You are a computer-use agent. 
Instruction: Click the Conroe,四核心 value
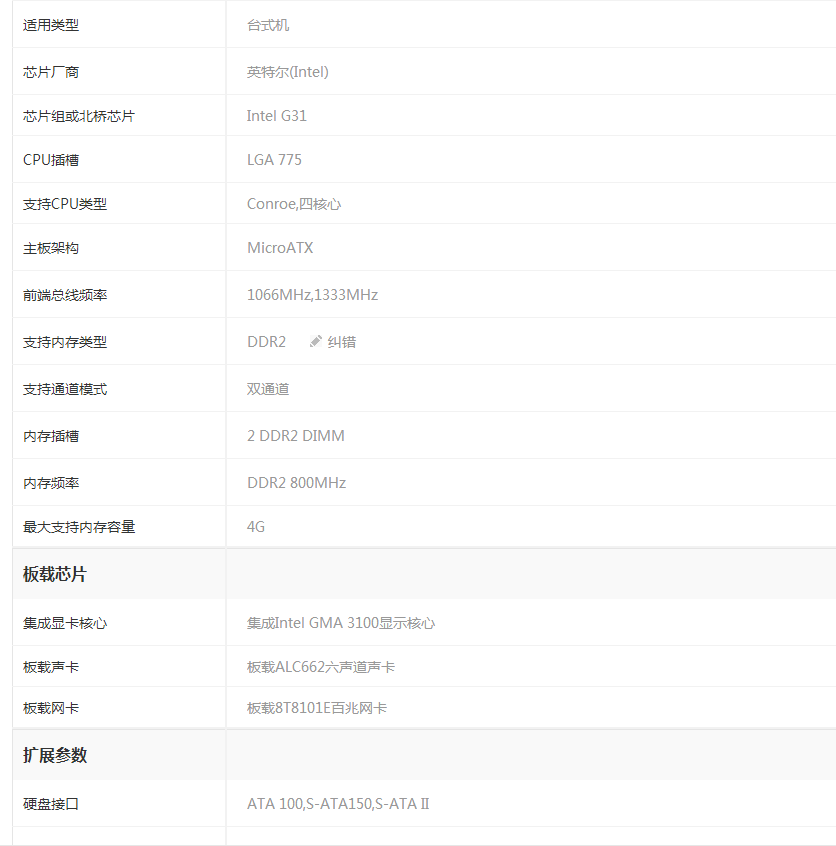(x=294, y=204)
